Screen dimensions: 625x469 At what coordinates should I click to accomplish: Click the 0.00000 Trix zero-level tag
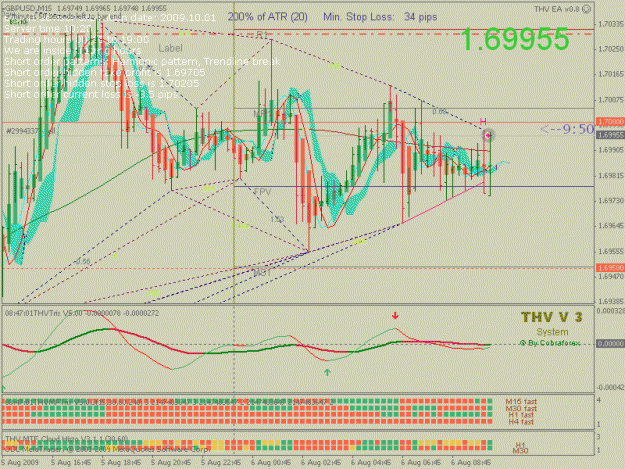tap(610, 343)
